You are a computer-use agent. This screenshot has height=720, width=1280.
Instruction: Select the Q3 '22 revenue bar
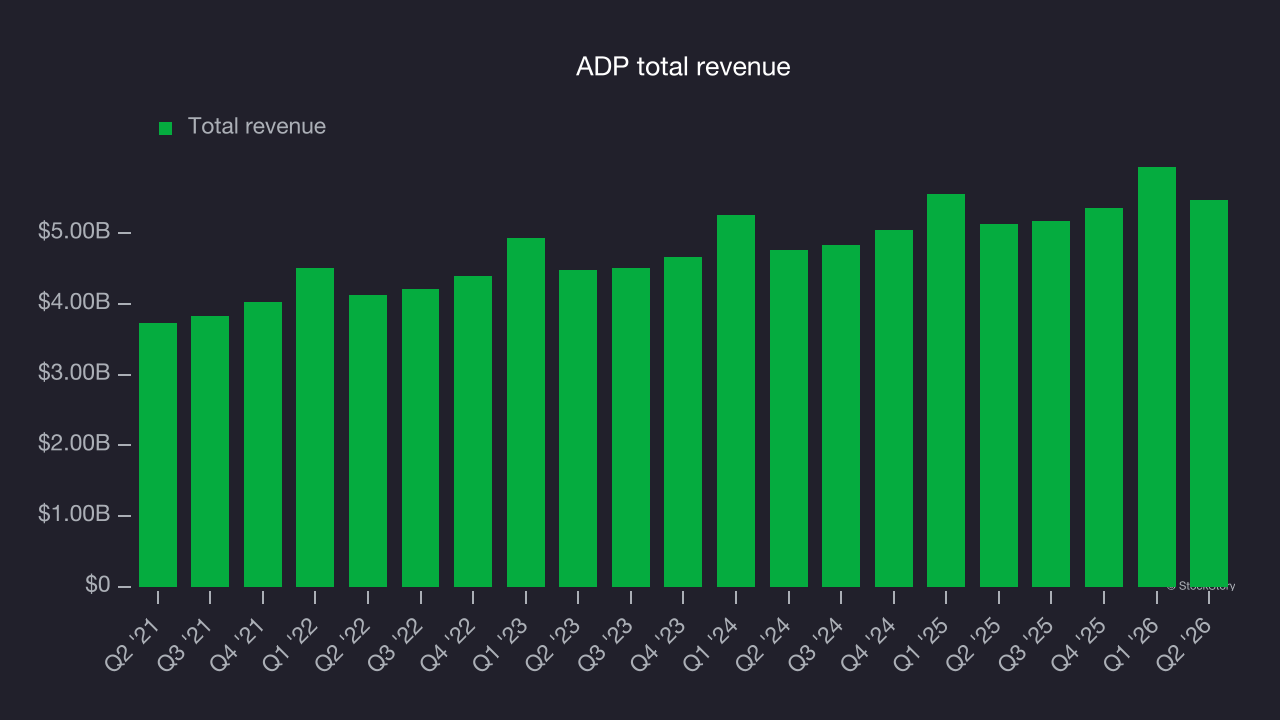tap(421, 438)
